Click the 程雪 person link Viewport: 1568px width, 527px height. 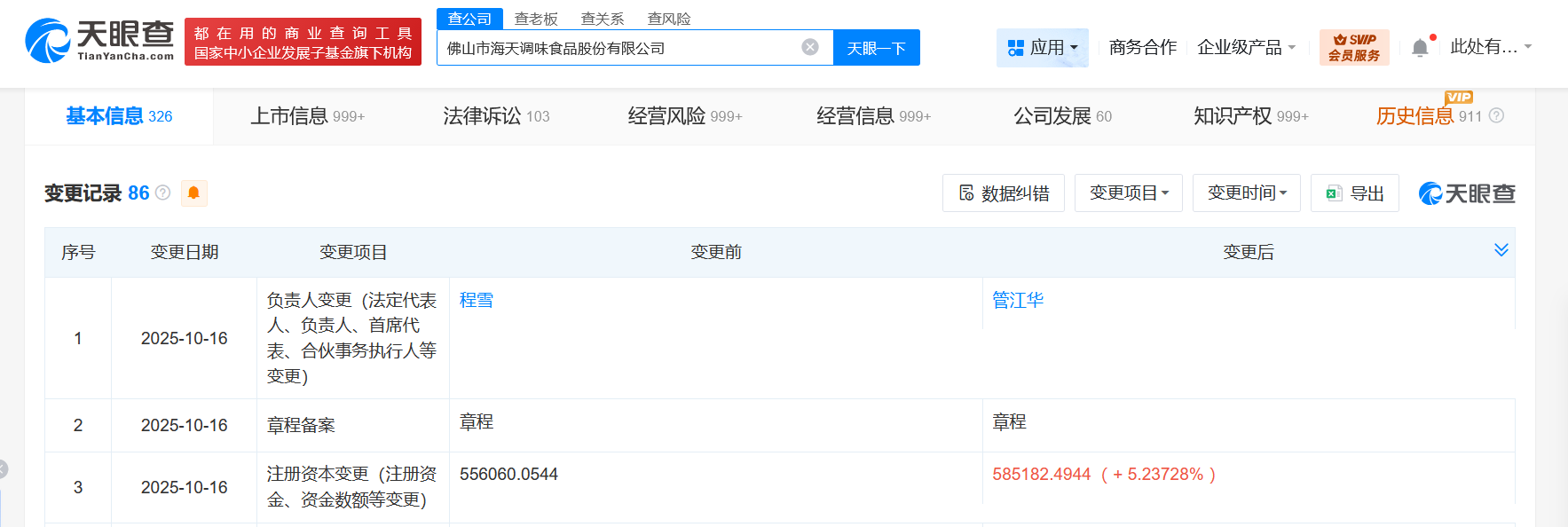point(477,301)
